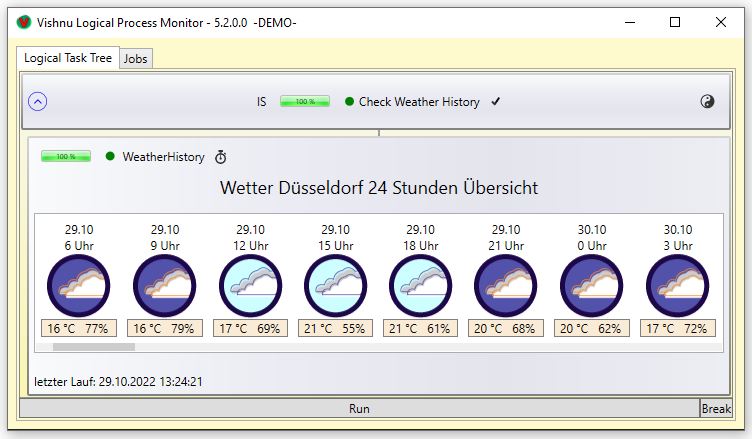Image resolution: width=752 pixels, height=439 pixels.
Task: Click the stopwatch icon beside WeatherHistory
Action: tap(221, 157)
